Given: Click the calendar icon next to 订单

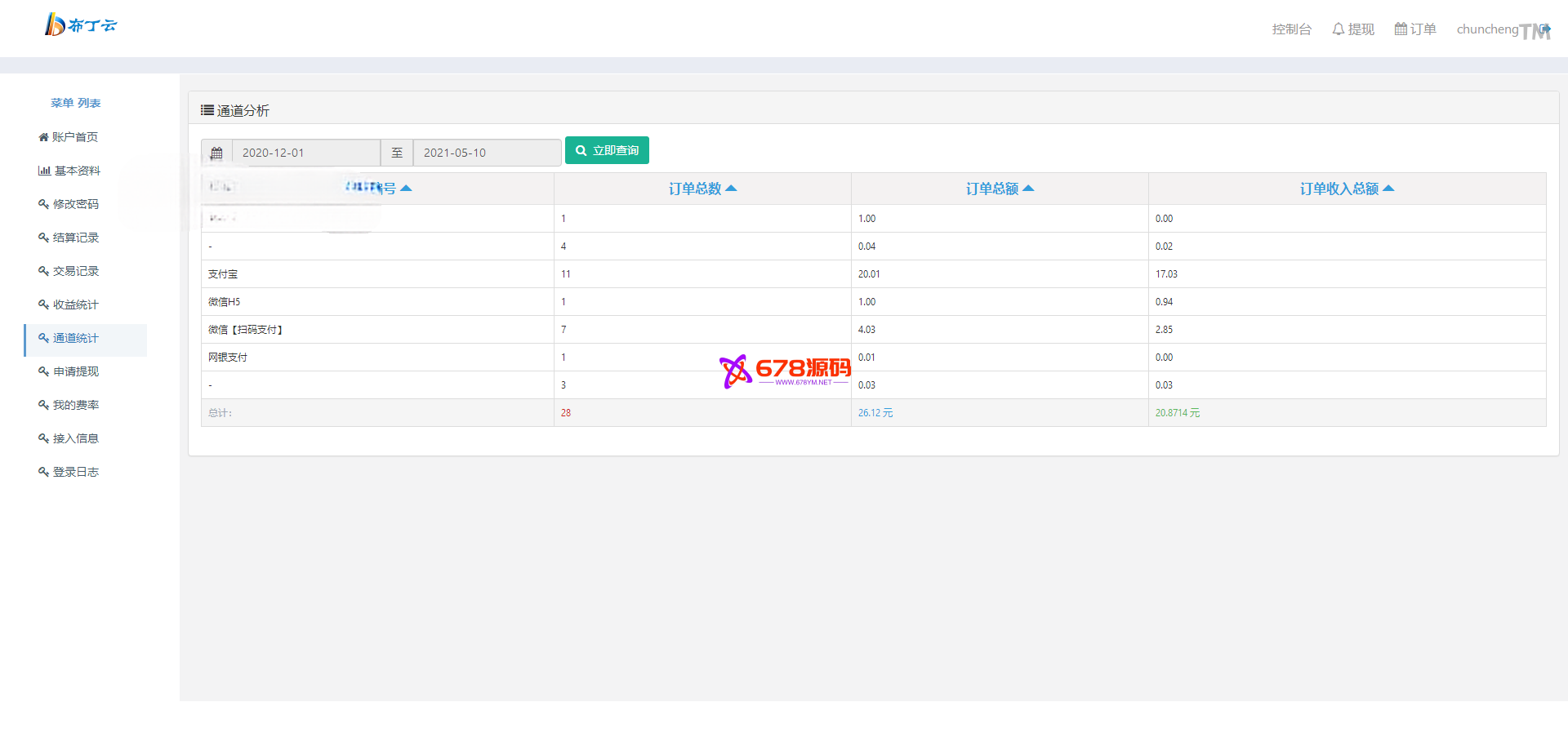Looking at the screenshot, I should click(x=1401, y=29).
